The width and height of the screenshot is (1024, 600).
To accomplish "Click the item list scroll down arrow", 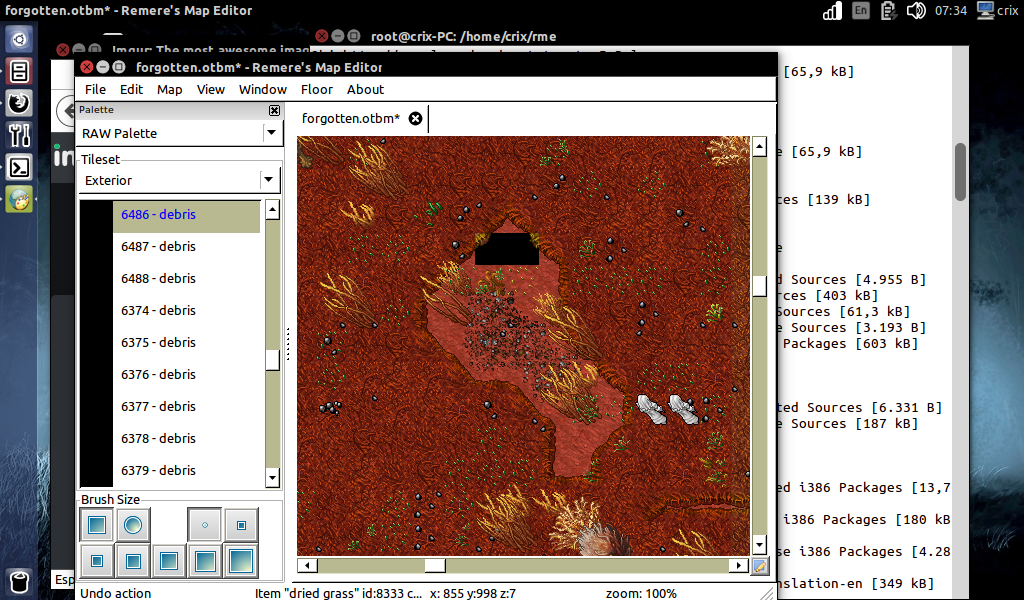I will [272, 477].
